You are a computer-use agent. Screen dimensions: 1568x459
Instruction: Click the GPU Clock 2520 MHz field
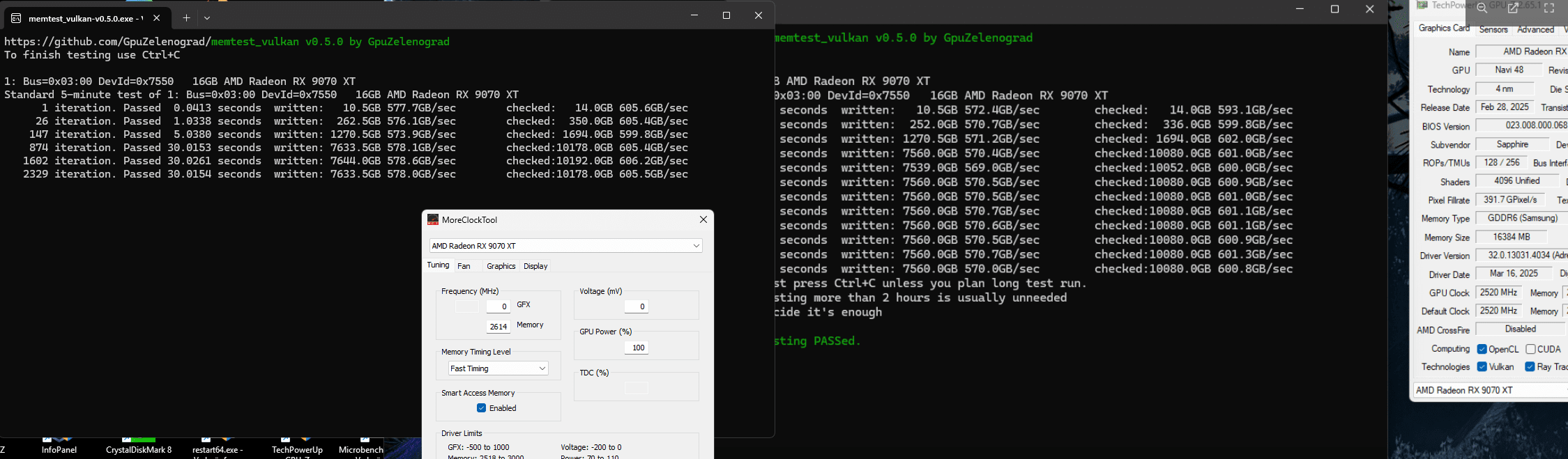coord(1498,293)
